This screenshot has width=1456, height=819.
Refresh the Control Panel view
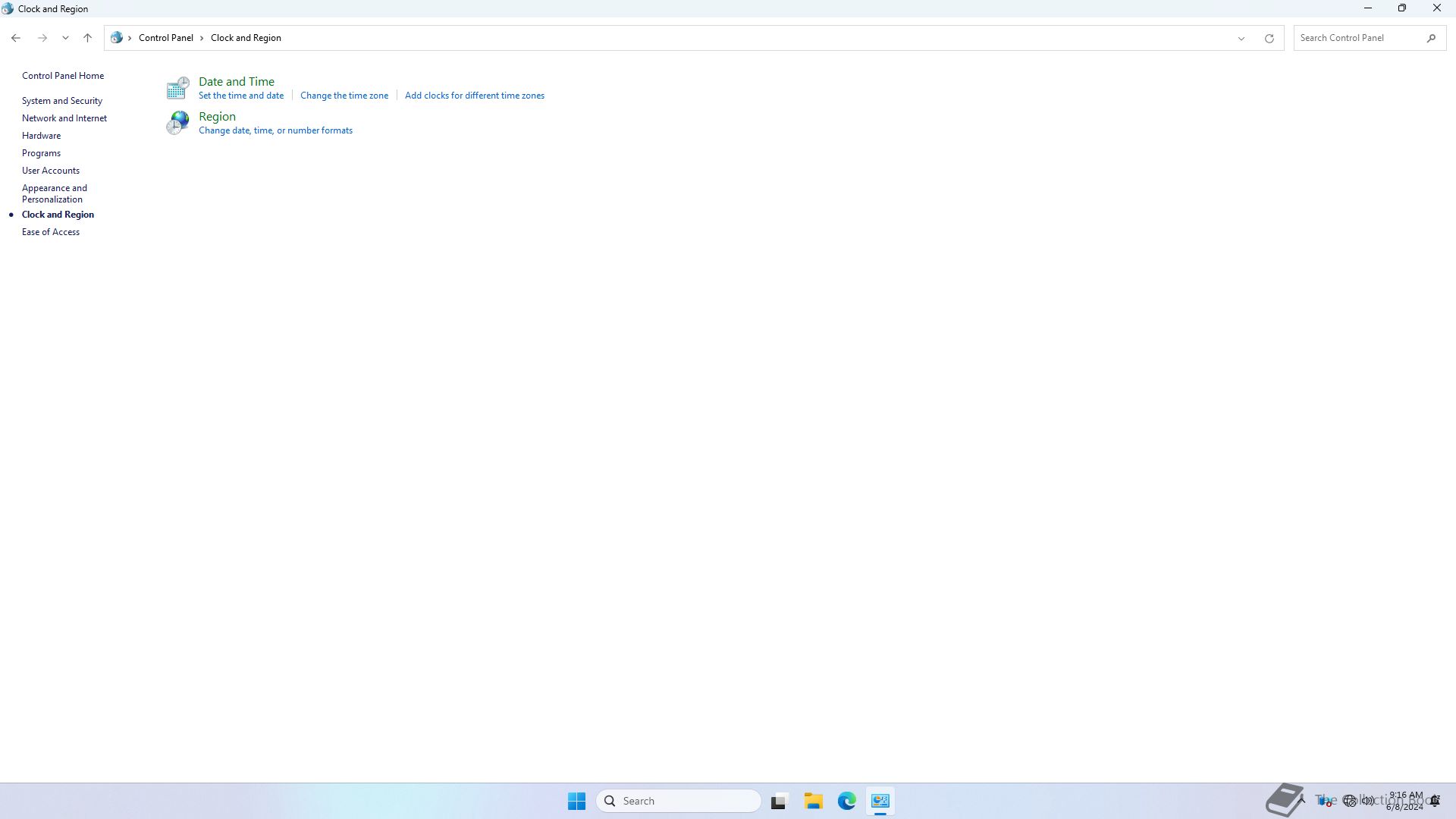click(1269, 38)
